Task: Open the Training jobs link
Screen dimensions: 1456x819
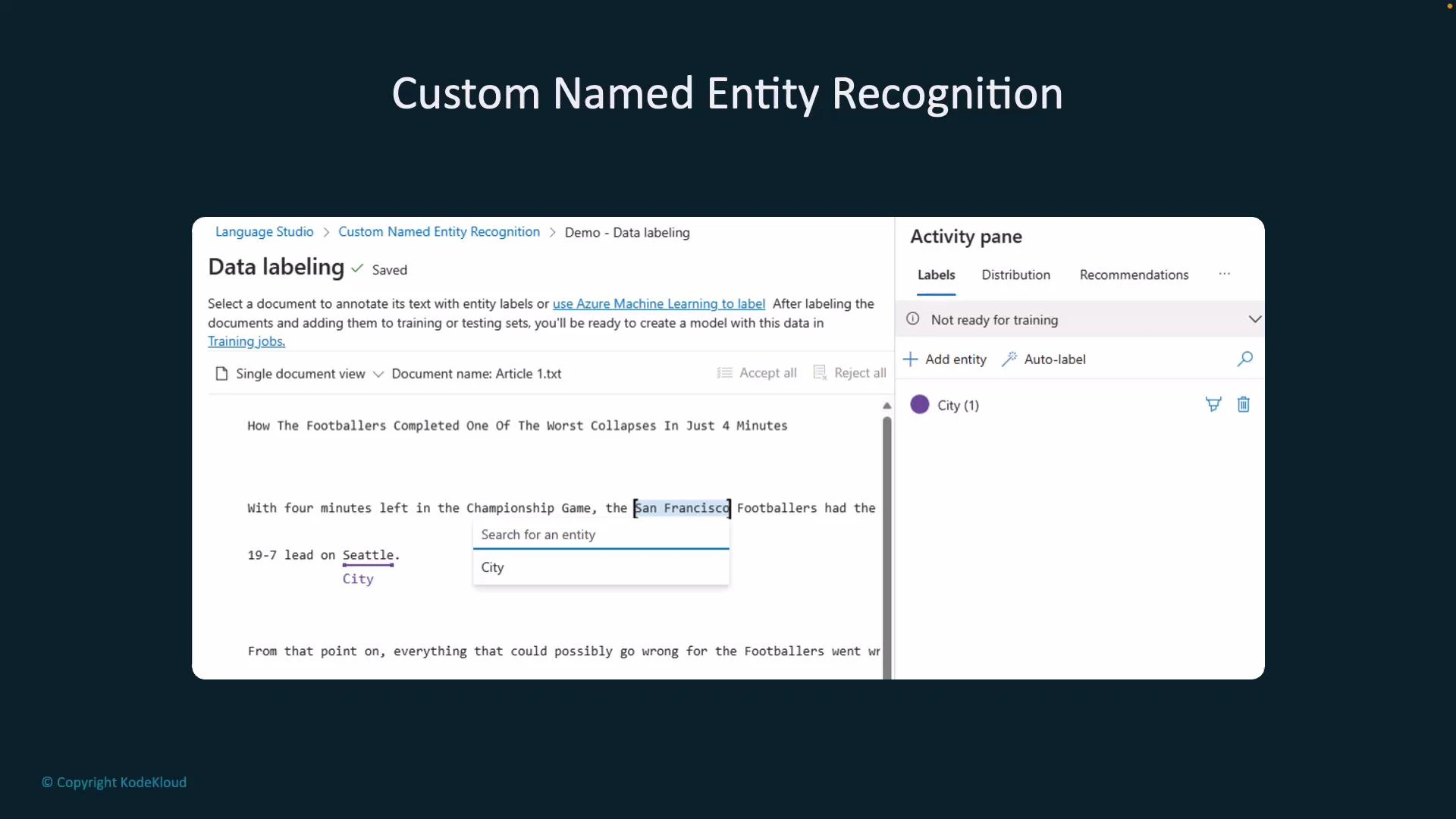Action: pos(246,341)
